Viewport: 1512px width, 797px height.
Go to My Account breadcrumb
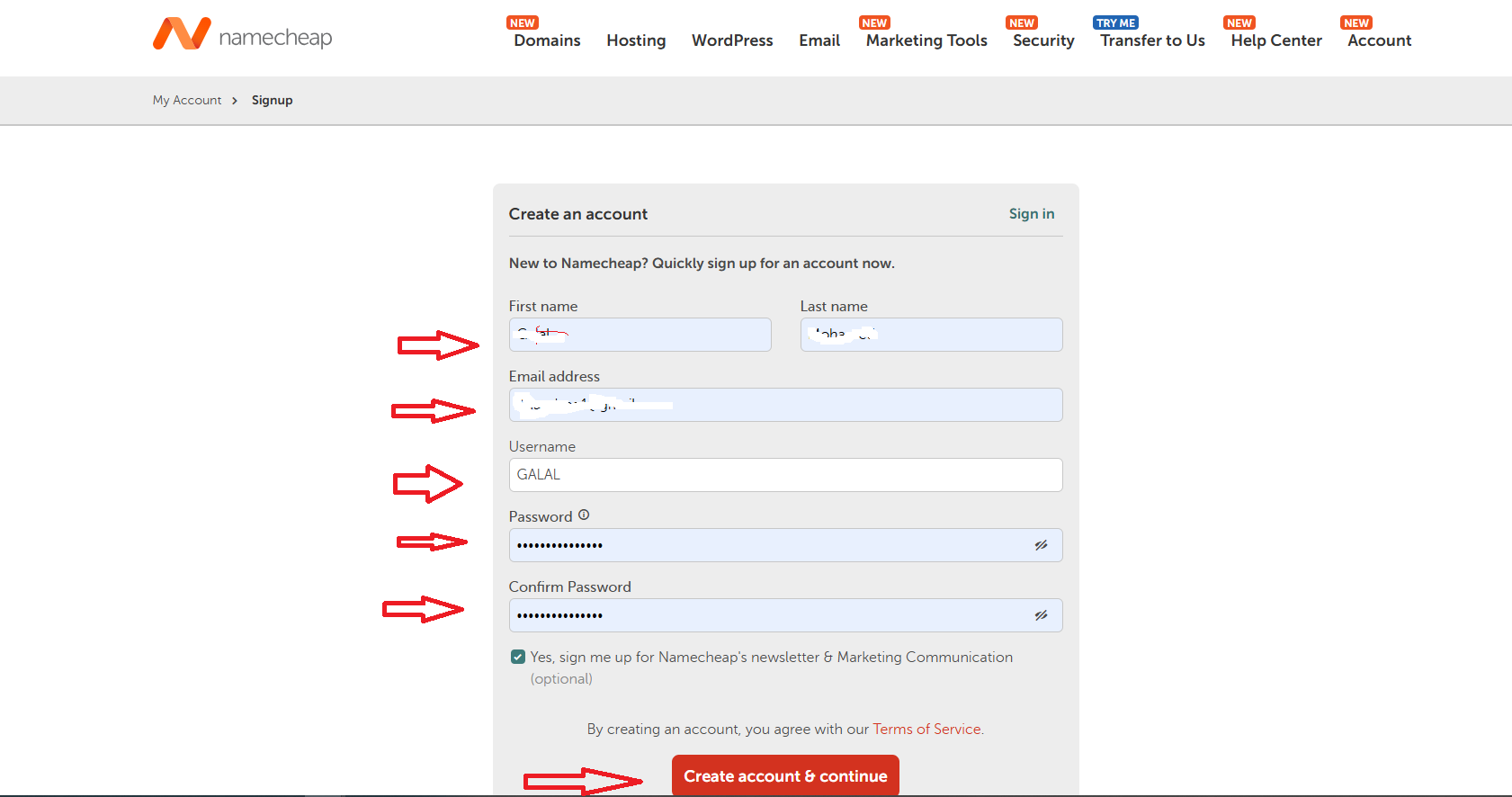pyautogui.click(x=187, y=100)
